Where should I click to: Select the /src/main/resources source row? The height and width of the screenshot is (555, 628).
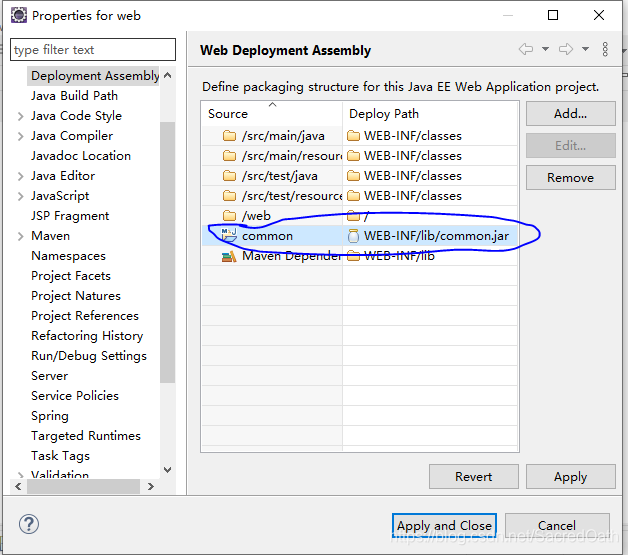click(x=272, y=156)
